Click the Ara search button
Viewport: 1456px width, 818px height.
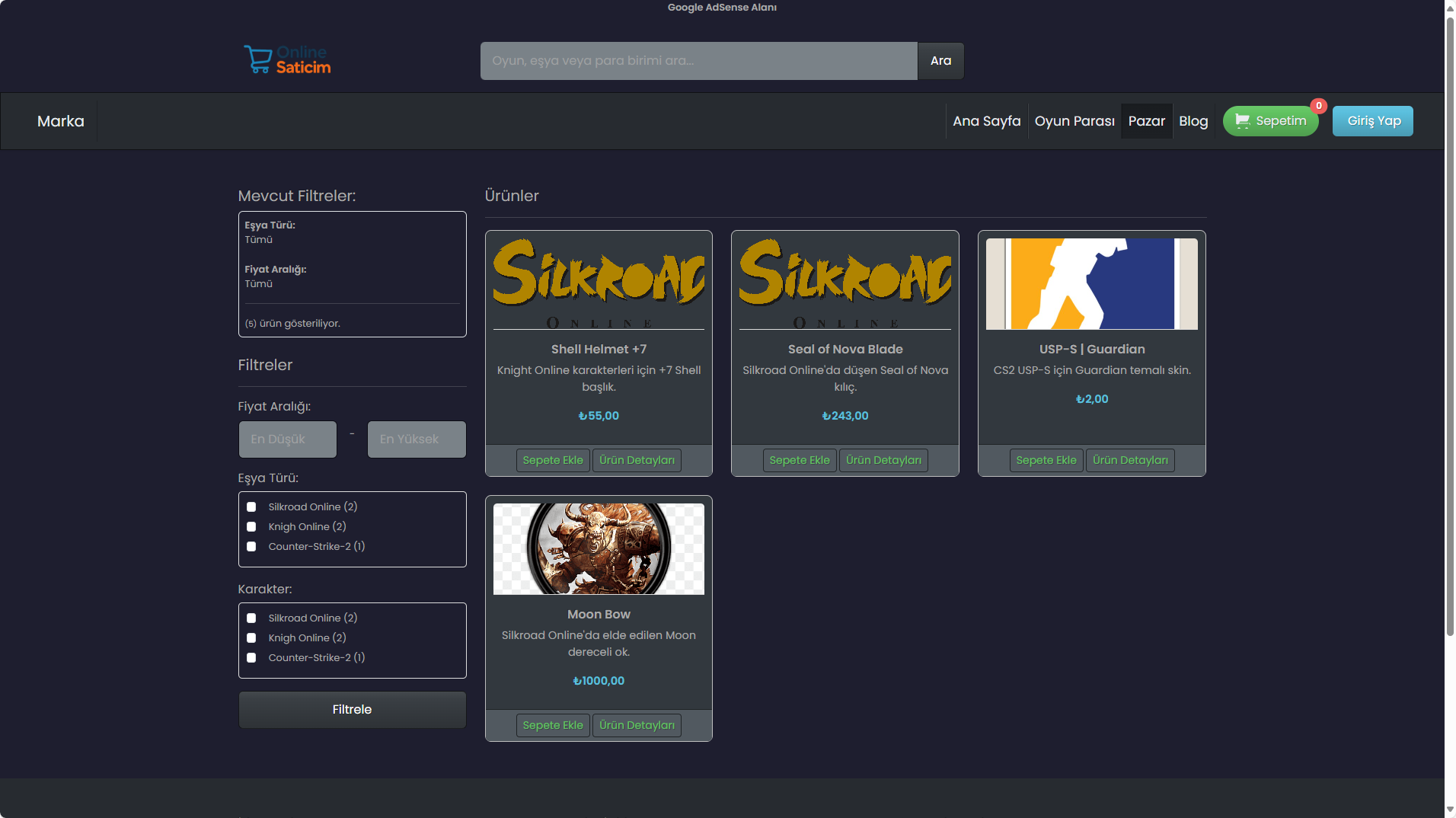pos(940,61)
